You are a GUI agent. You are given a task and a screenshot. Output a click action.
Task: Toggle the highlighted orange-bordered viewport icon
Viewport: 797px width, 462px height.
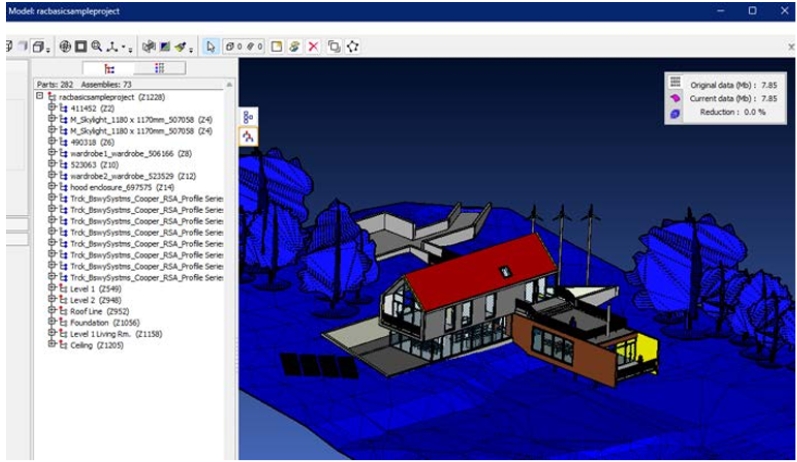[248, 136]
